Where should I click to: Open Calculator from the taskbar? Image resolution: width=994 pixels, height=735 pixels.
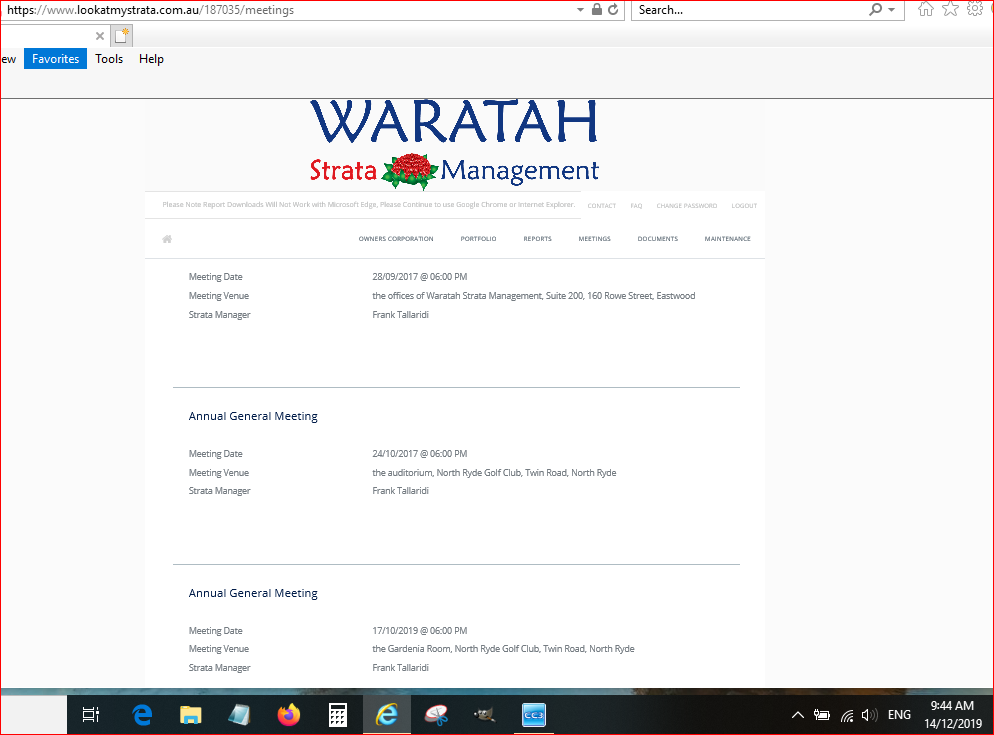(x=337, y=715)
